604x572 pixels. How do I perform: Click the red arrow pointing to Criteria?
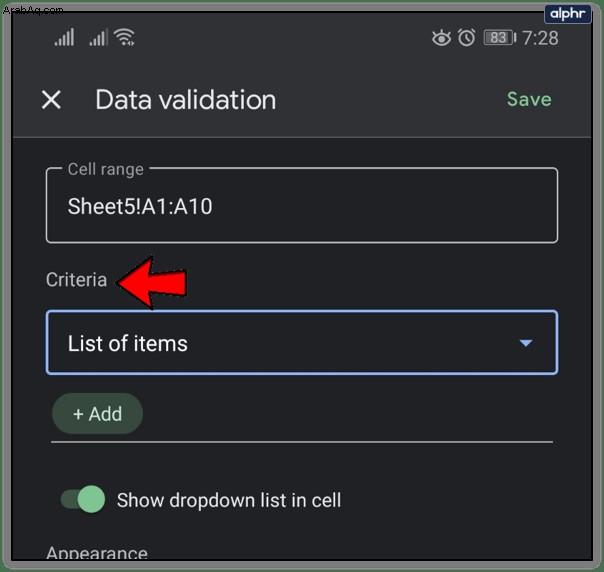pos(152,283)
